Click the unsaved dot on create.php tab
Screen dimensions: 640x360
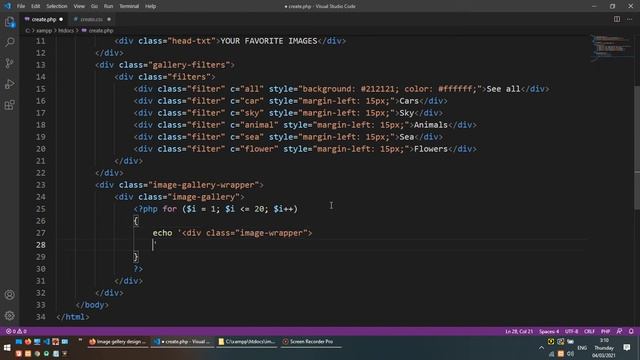pyautogui.click(x=61, y=19)
